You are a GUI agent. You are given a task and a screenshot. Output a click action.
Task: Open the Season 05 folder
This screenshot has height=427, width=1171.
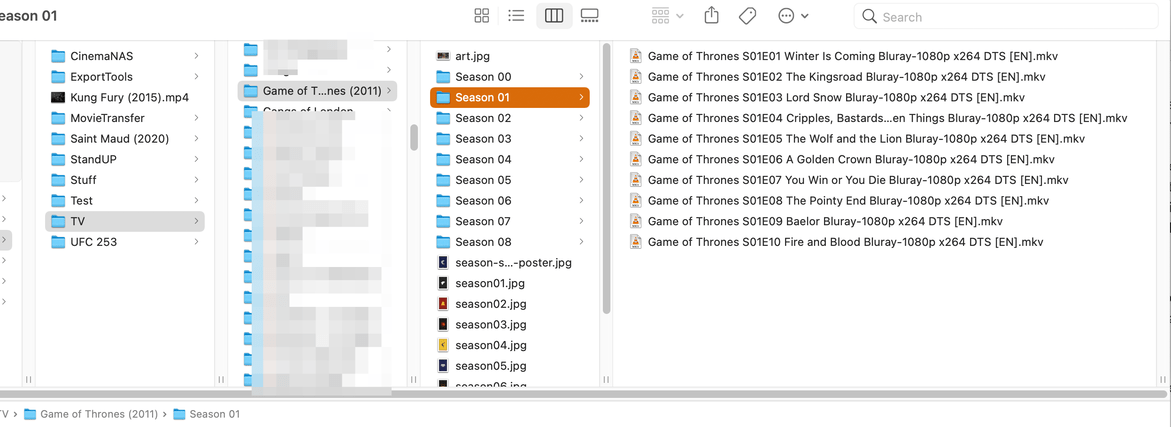pos(510,180)
